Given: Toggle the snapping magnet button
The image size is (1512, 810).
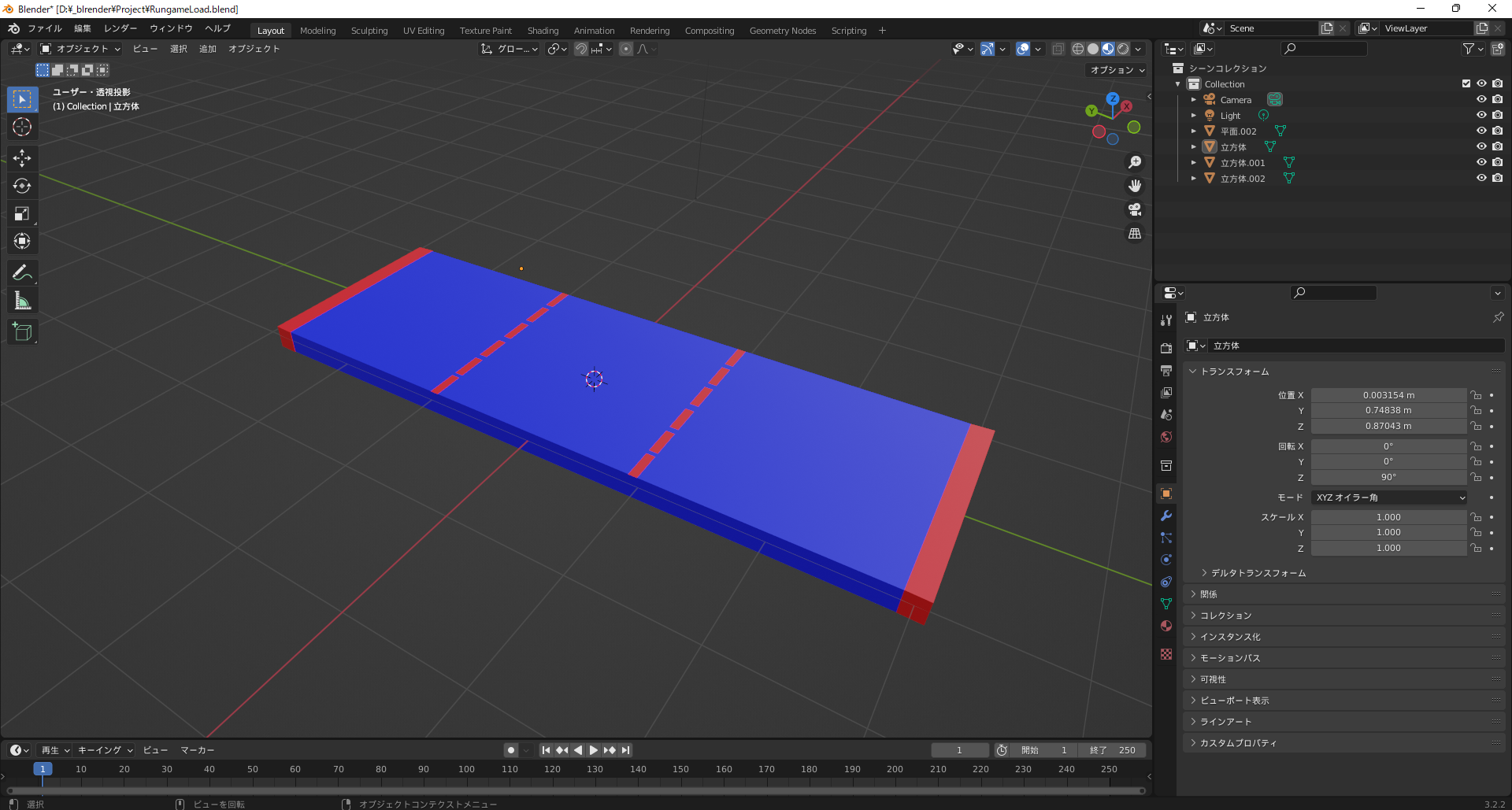Looking at the screenshot, I should 581,49.
